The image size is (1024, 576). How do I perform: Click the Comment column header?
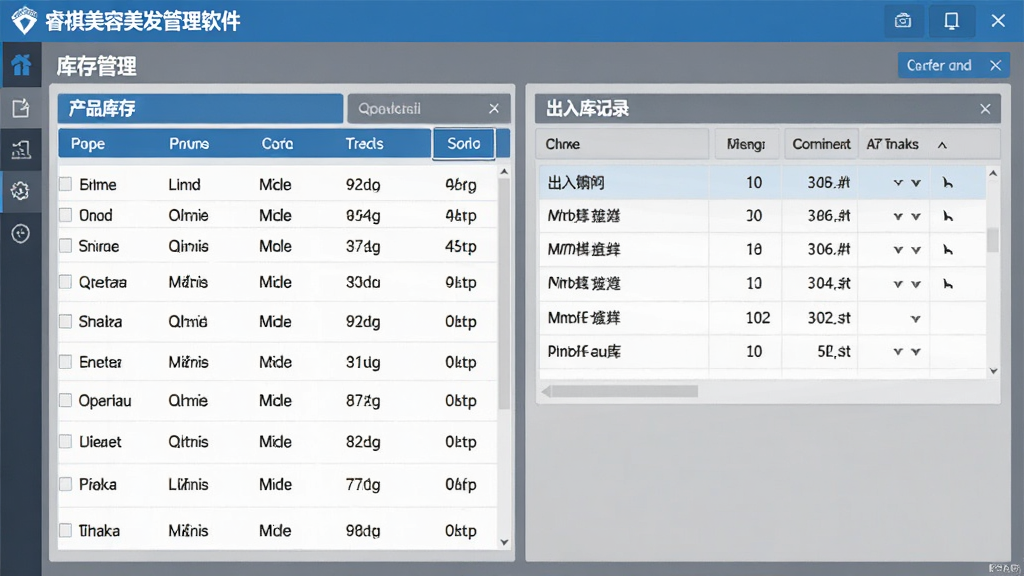(821, 144)
